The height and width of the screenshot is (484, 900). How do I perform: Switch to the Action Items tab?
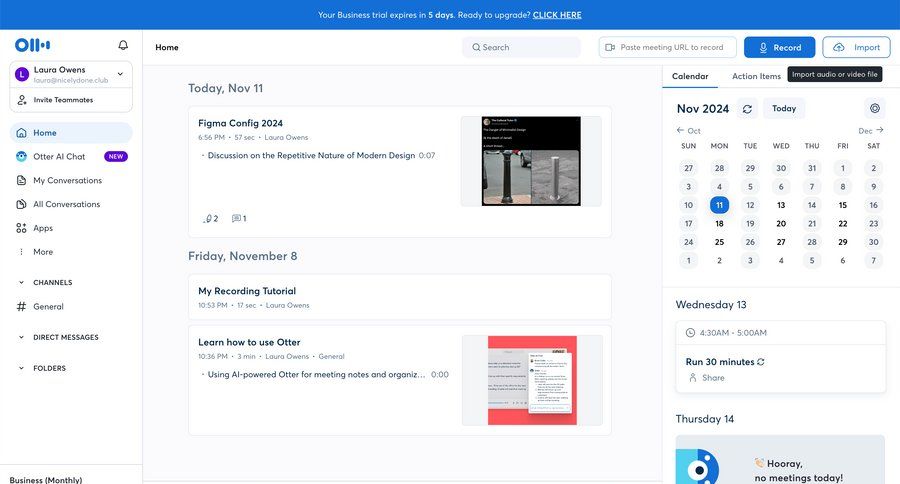756,76
